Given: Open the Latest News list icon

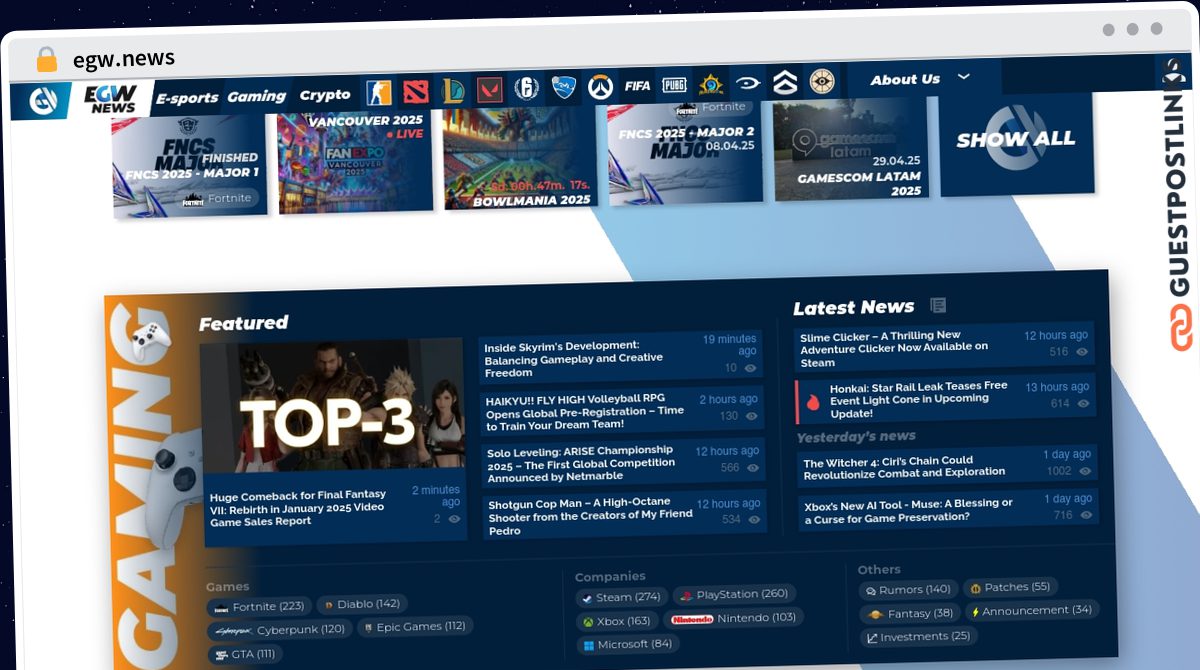Looking at the screenshot, I should coord(937,305).
